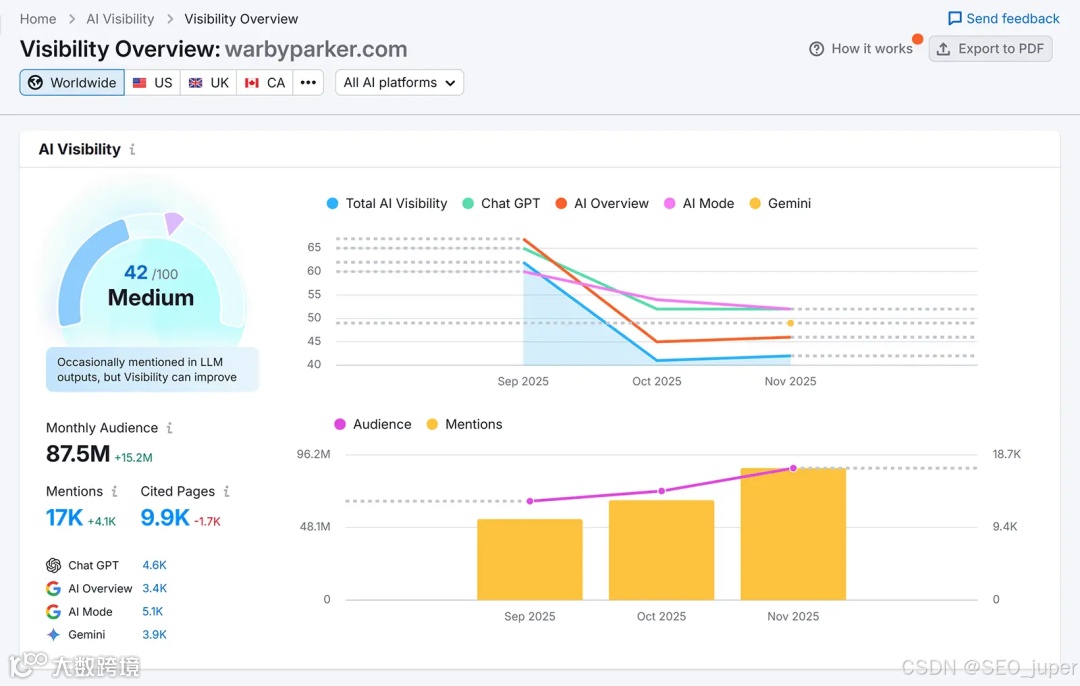The height and width of the screenshot is (686, 1080).
Task: Click the Google icon next to AI Mode
Action: [x=54, y=612]
